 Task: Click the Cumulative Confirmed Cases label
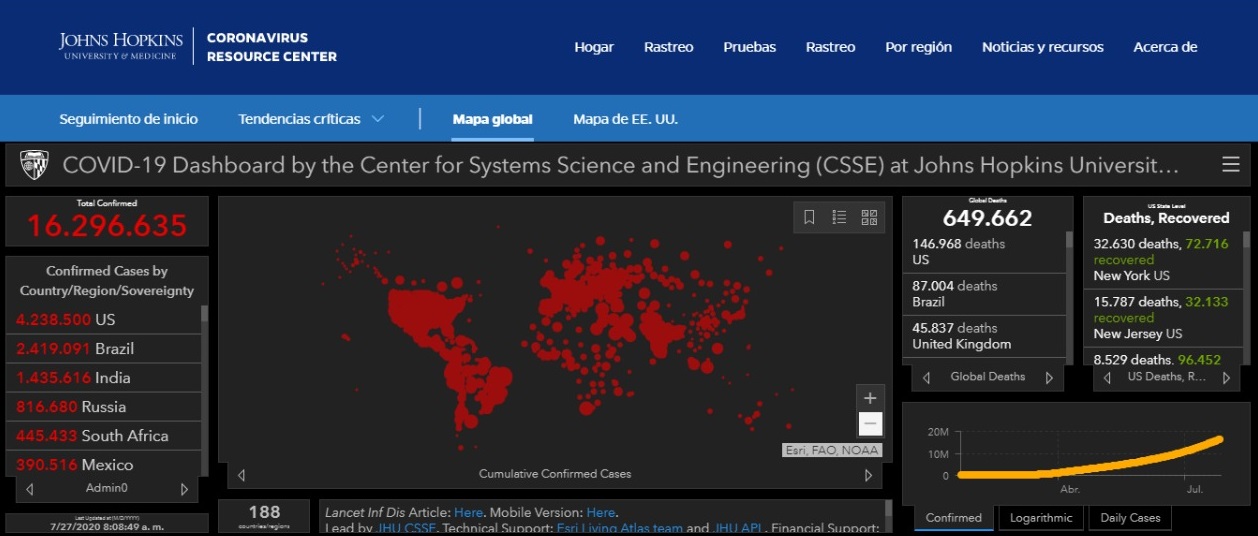(x=555, y=474)
